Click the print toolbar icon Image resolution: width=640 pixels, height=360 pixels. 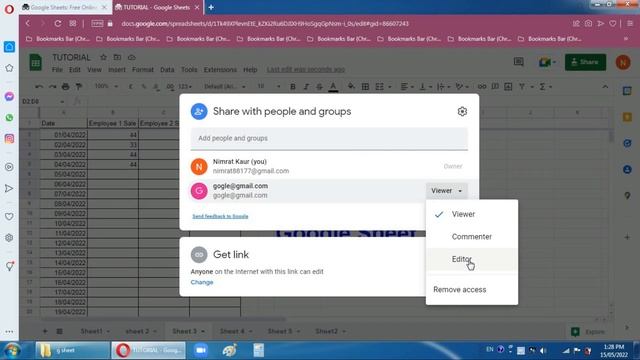(65, 87)
